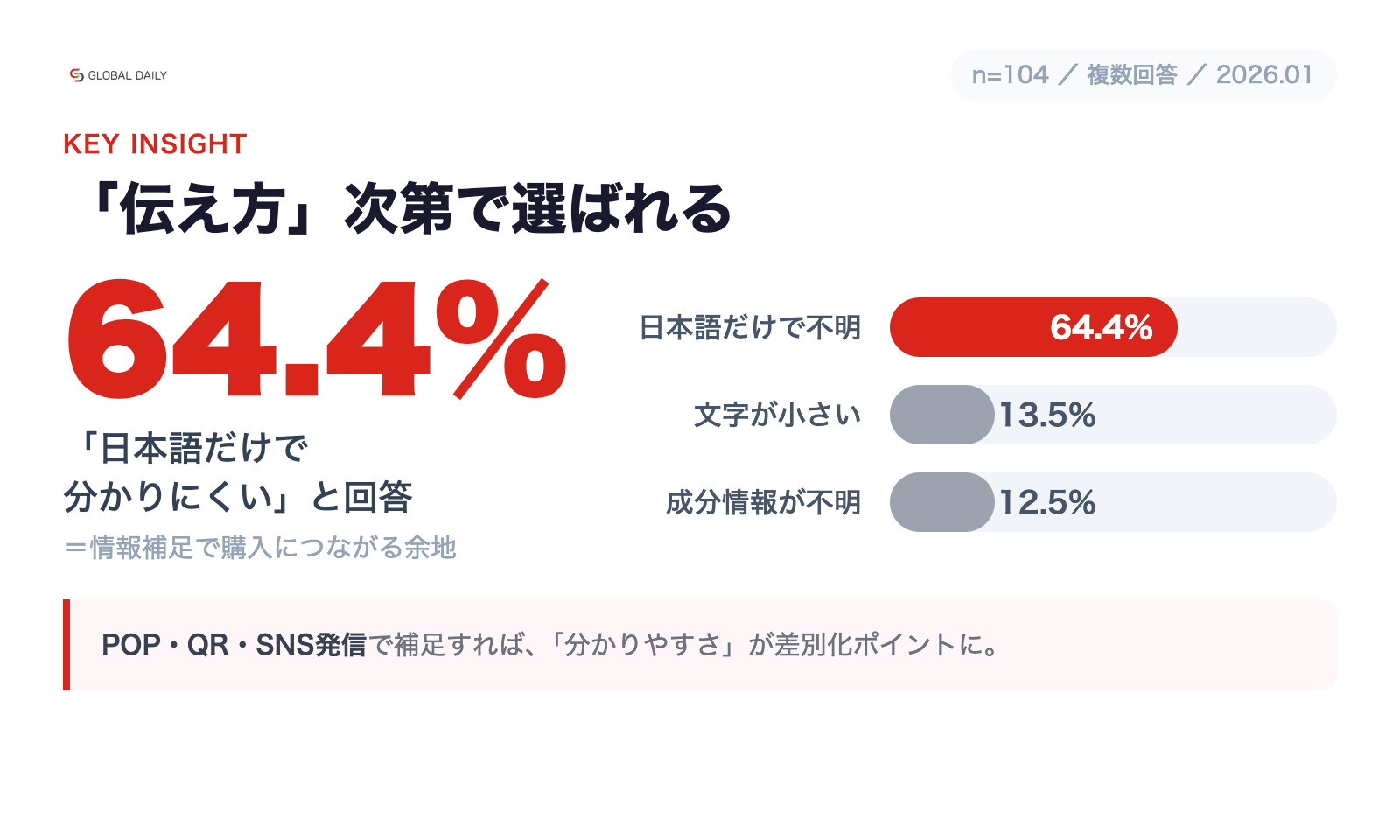Click the GLOBAL DAILY brand name text

pos(127,76)
